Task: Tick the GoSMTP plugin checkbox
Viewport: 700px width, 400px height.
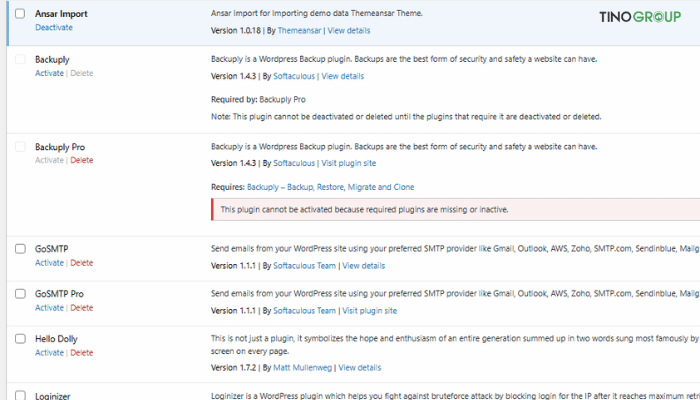Action: (20, 249)
